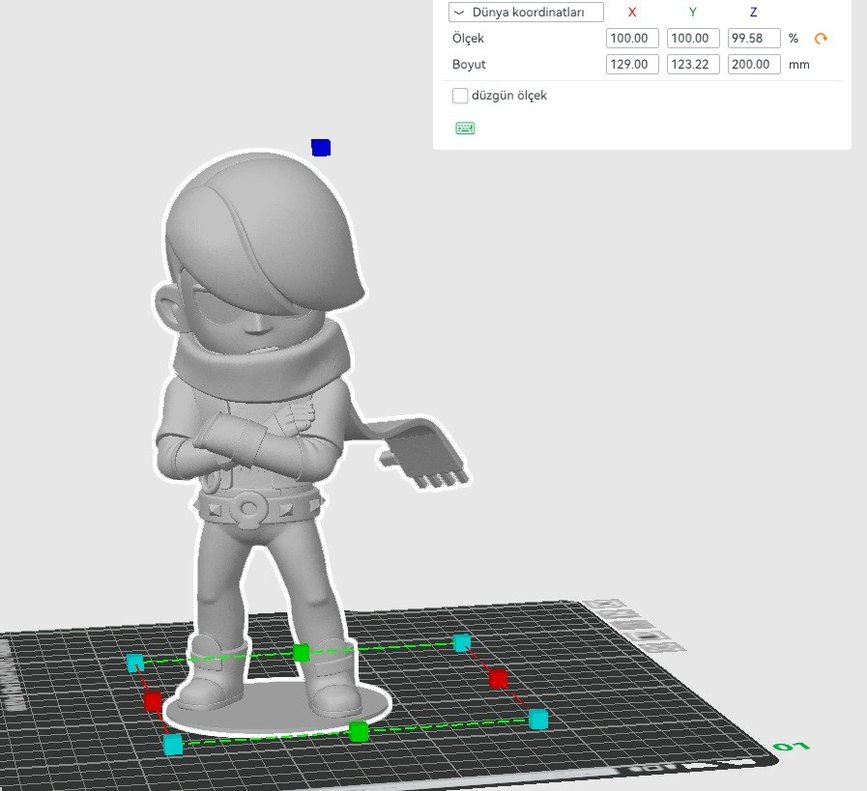
Task: Click the cyan corner handle at back-right
Action: [461, 643]
